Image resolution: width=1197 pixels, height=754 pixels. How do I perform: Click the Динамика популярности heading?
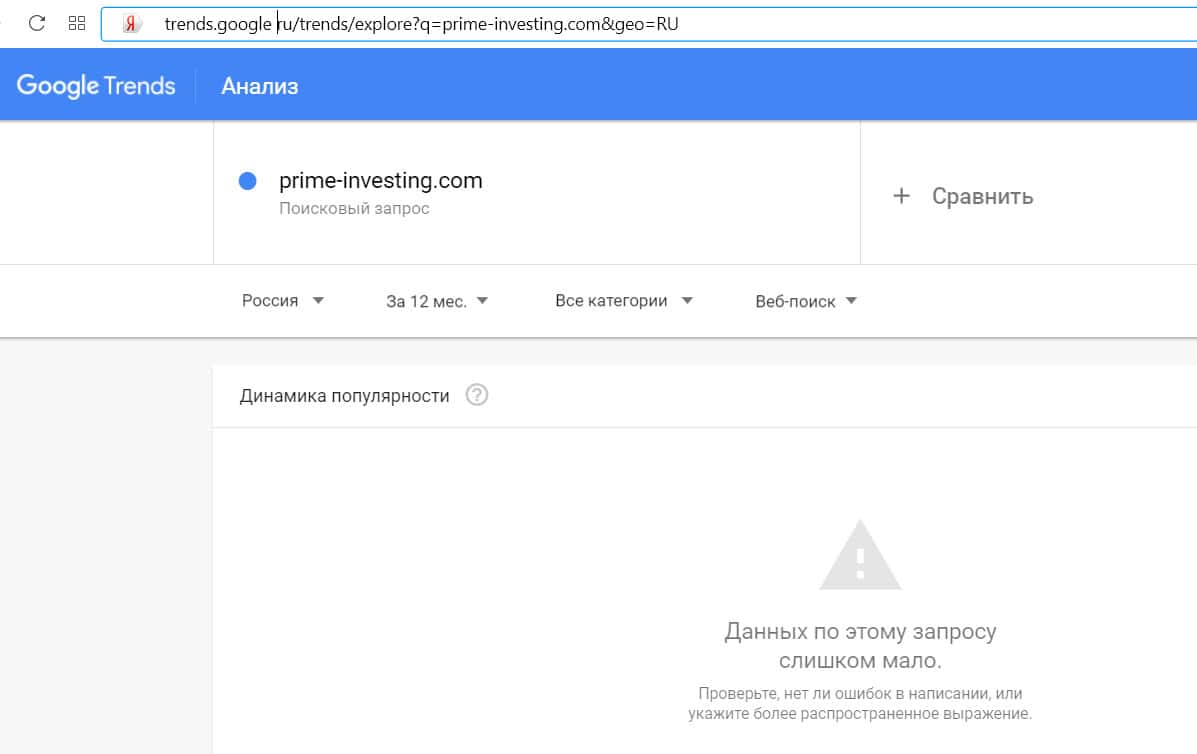(x=344, y=395)
